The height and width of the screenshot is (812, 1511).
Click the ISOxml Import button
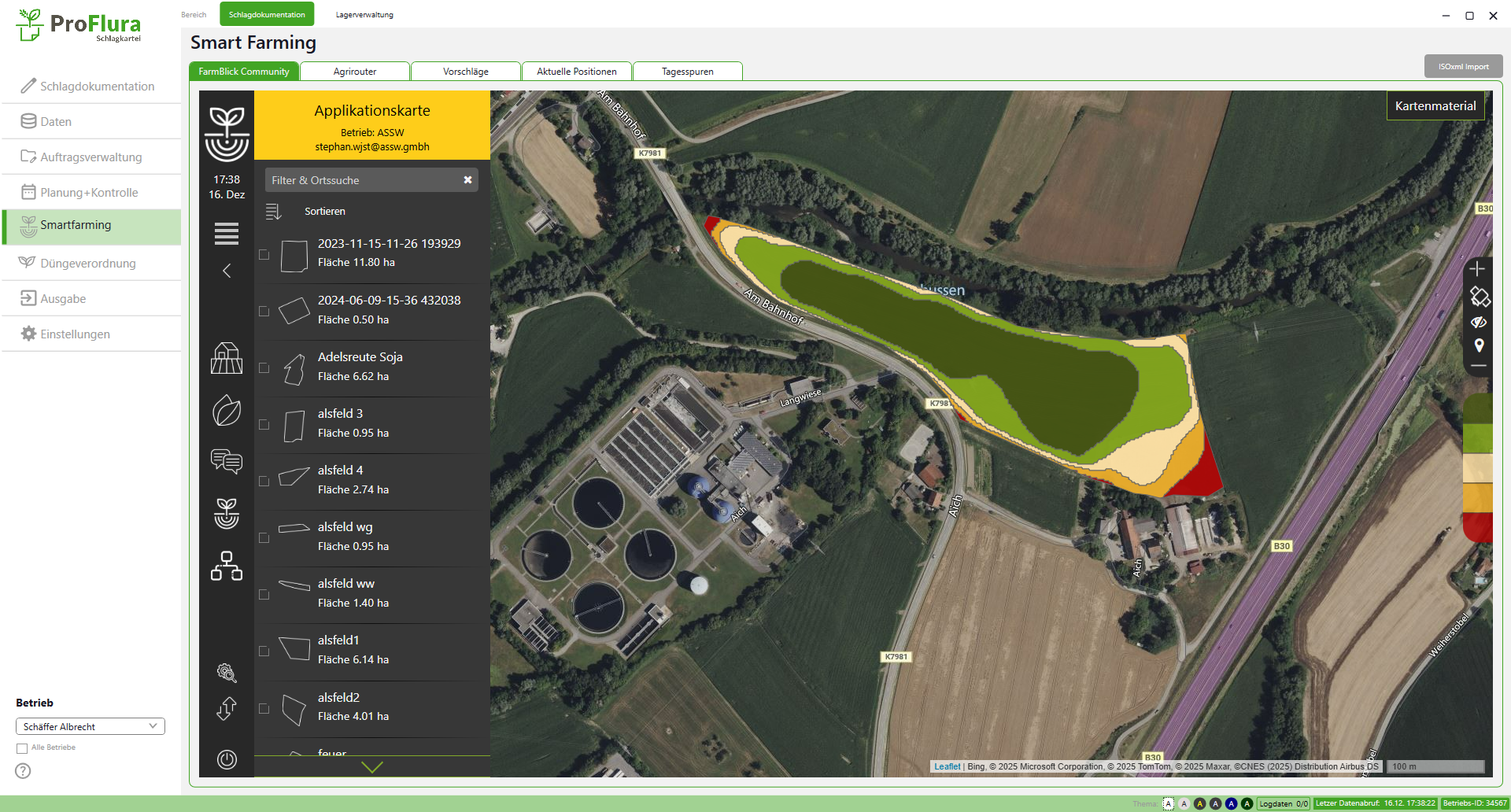(1463, 67)
